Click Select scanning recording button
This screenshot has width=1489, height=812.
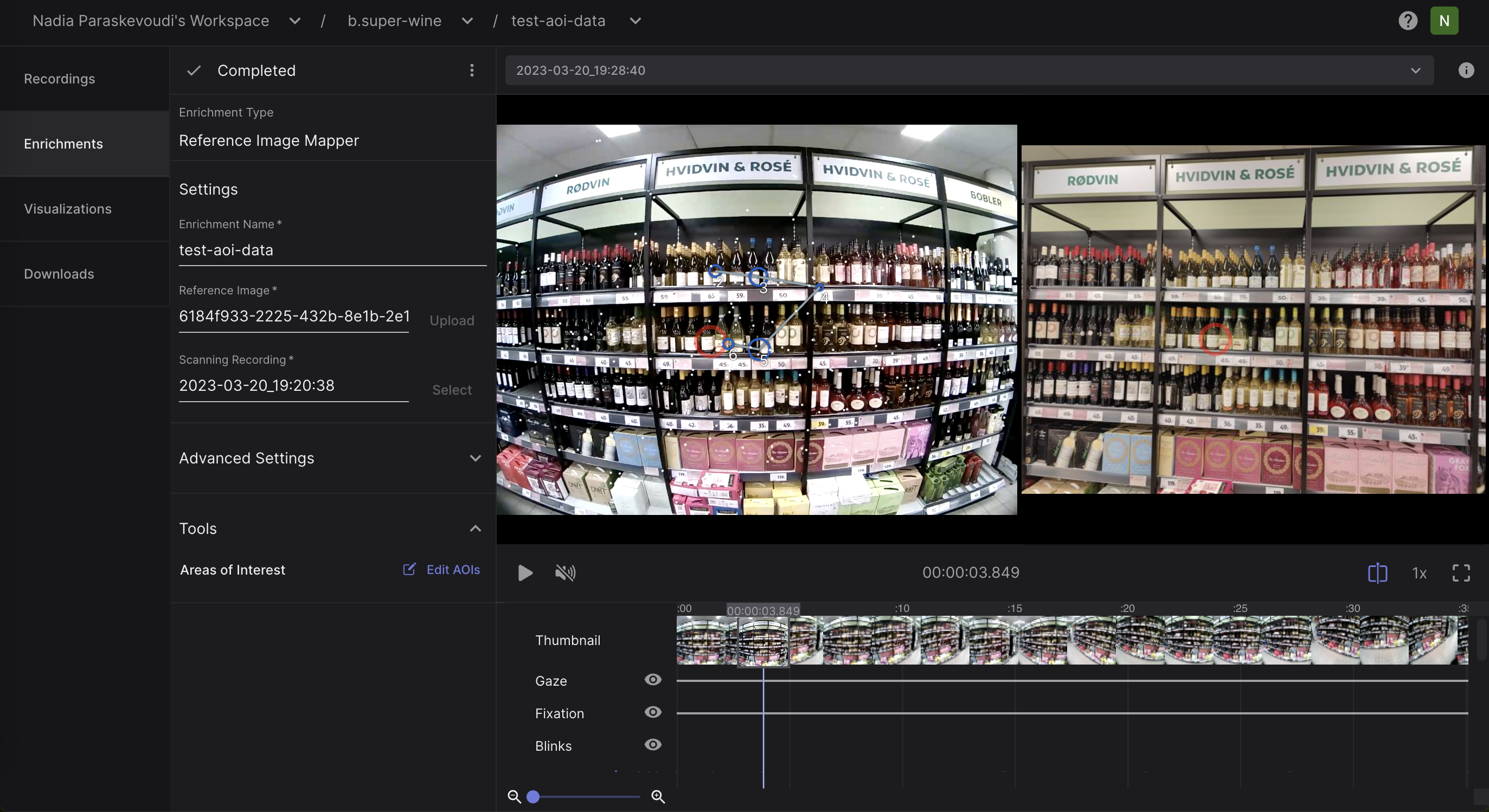452,390
